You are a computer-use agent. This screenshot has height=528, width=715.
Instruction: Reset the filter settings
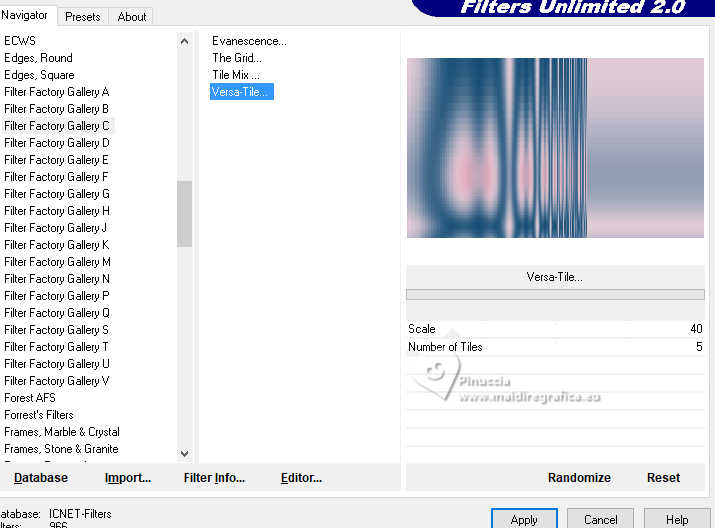(663, 478)
